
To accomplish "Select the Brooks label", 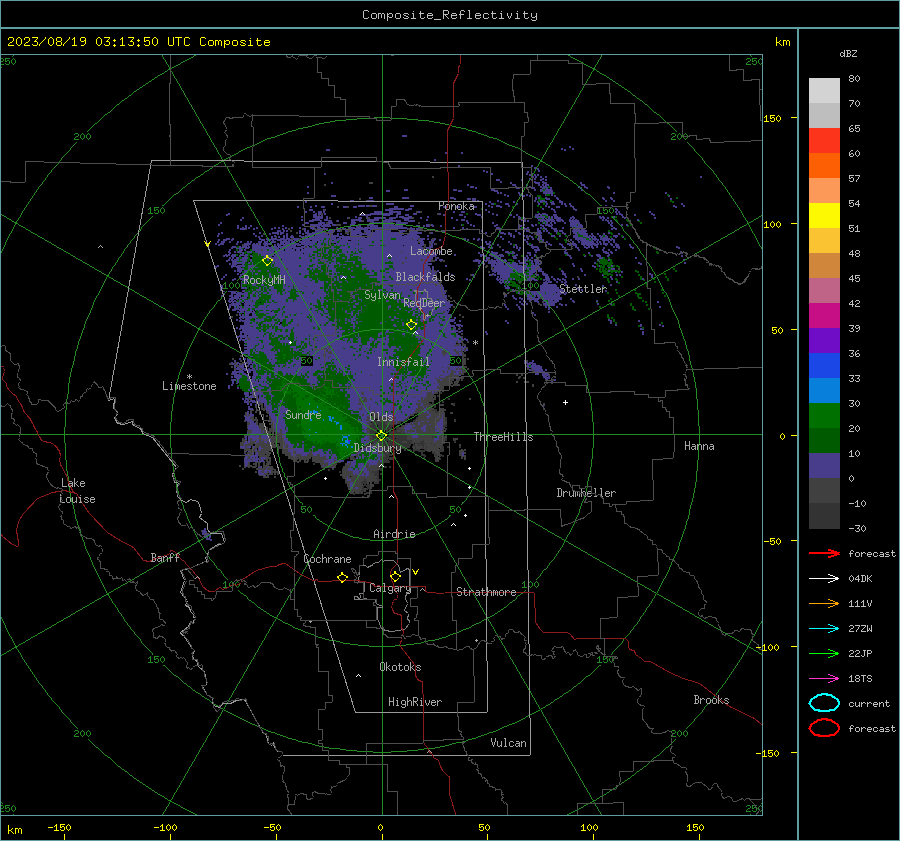I will (x=711, y=700).
